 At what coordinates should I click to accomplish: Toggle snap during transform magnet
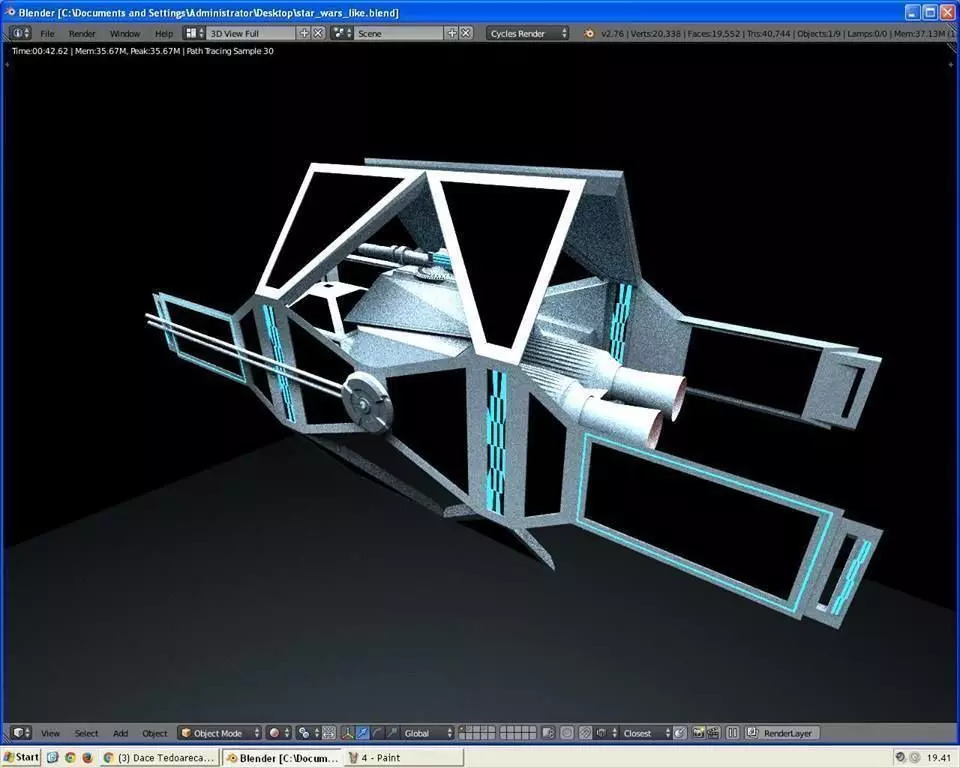click(585, 732)
